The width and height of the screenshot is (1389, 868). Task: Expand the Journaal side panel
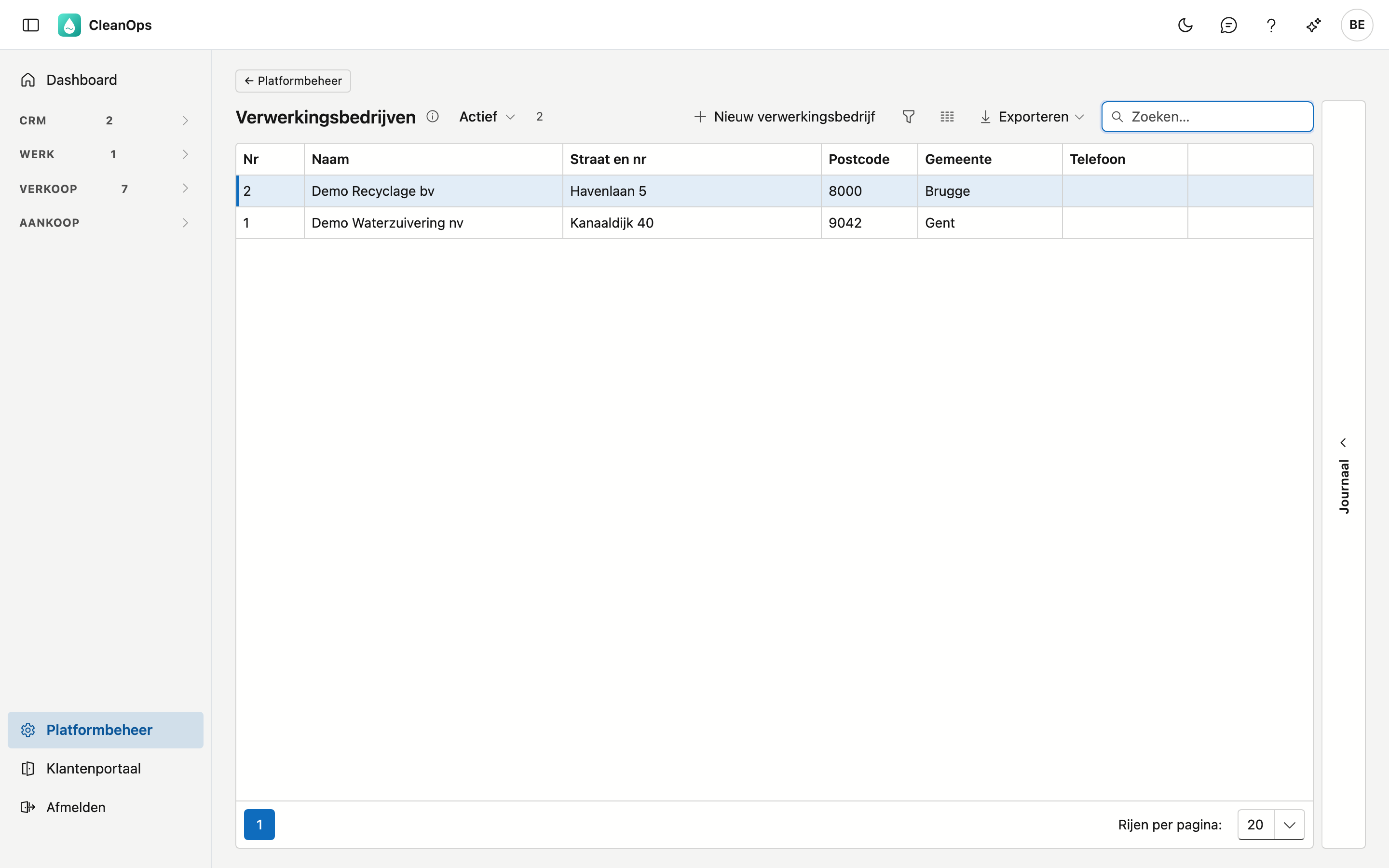point(1343,474)
